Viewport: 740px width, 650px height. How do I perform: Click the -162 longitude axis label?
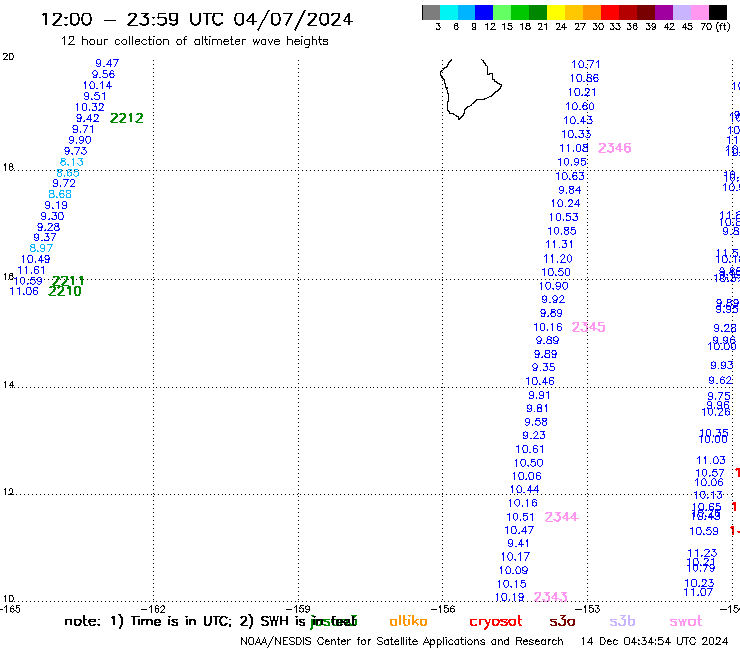point(153,609)
